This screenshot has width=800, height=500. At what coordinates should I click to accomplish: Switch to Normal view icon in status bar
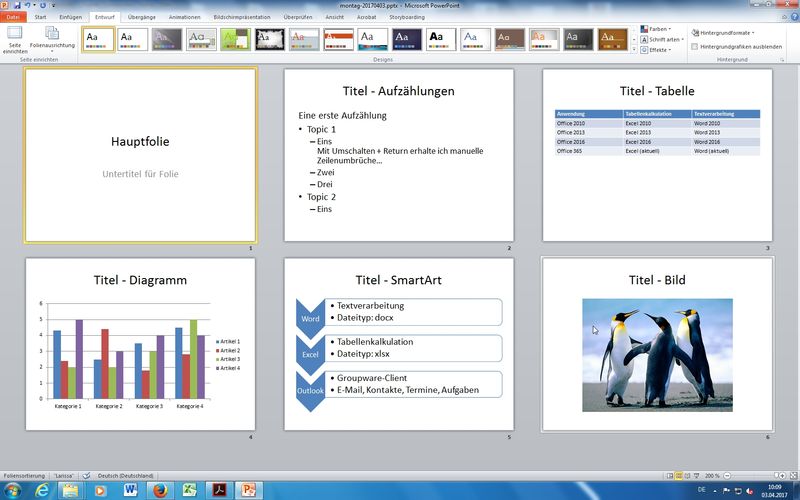tap(670, 476)
